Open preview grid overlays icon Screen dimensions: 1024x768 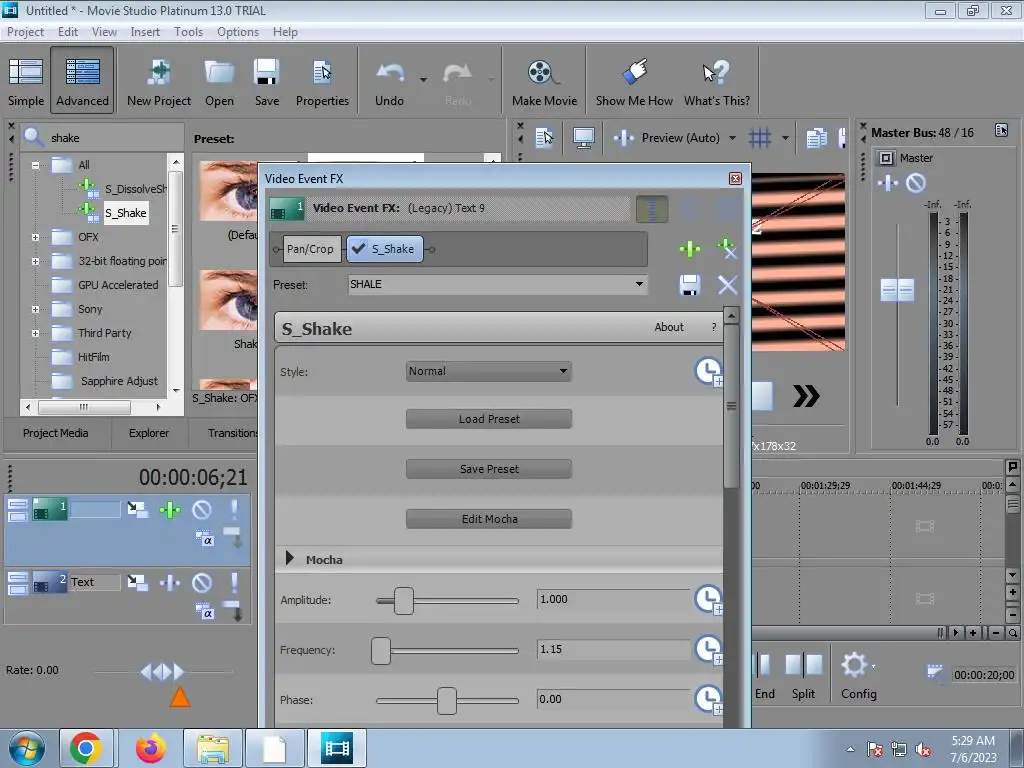pyautogui.click(x=760, y=138)
